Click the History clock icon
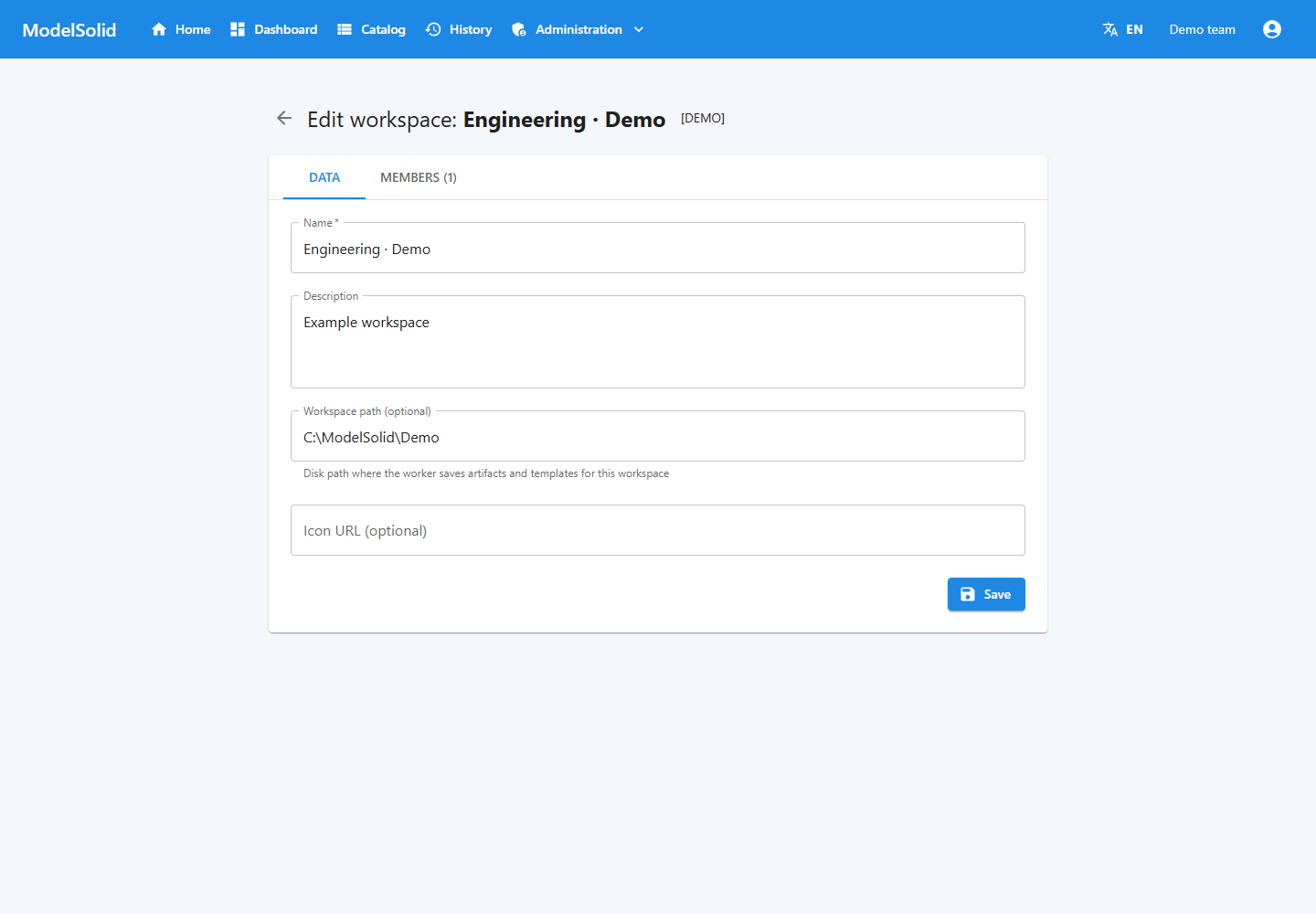Image resolution: width=1316 pixels, height=914 pixels. tap(433, 29)
